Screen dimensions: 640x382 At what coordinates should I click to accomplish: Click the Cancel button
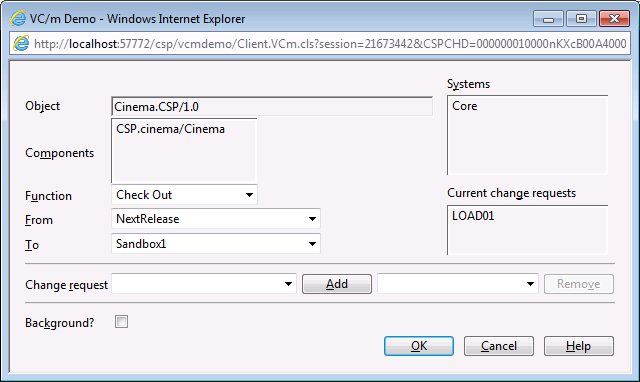tap(499, 346)
